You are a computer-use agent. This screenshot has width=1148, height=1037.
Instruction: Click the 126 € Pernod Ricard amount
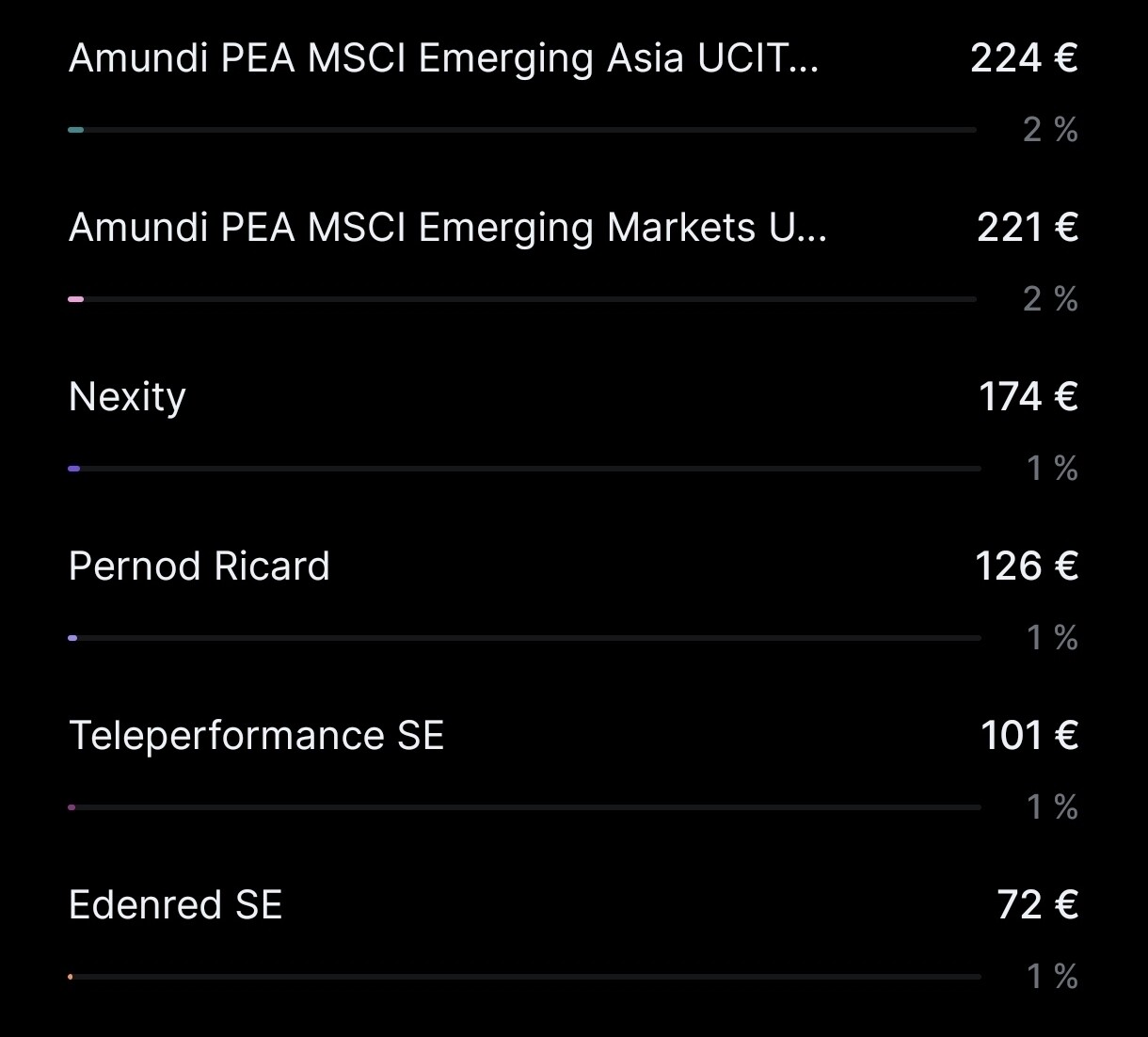[1026, 566]
